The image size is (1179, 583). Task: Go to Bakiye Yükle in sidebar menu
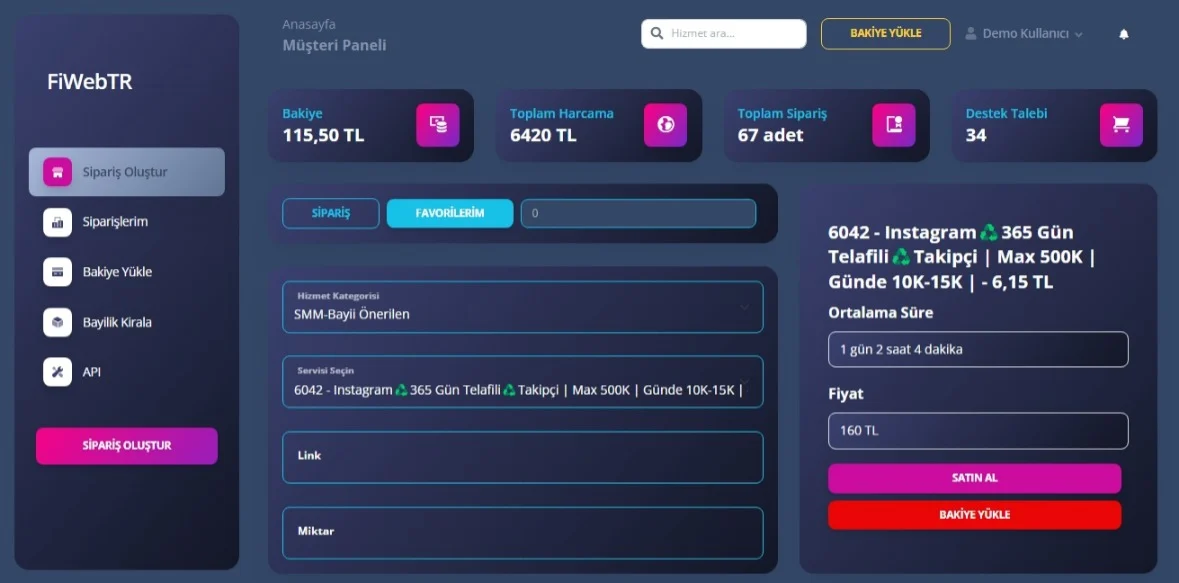(117, 272)
